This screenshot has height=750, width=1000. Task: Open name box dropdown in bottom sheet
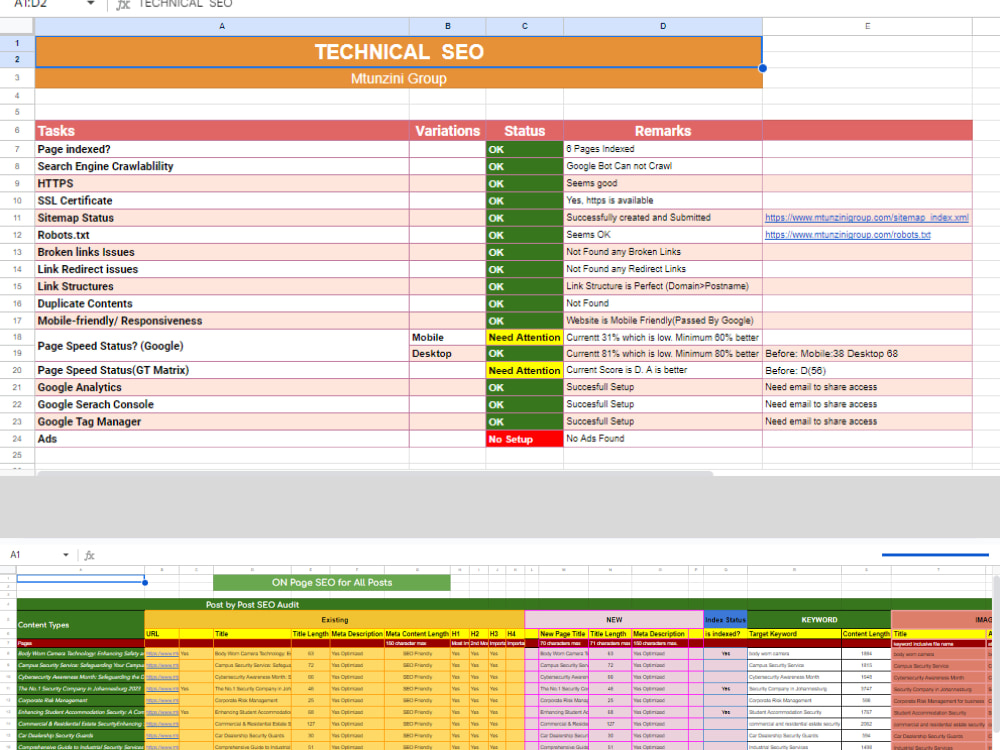click(66, 555)
